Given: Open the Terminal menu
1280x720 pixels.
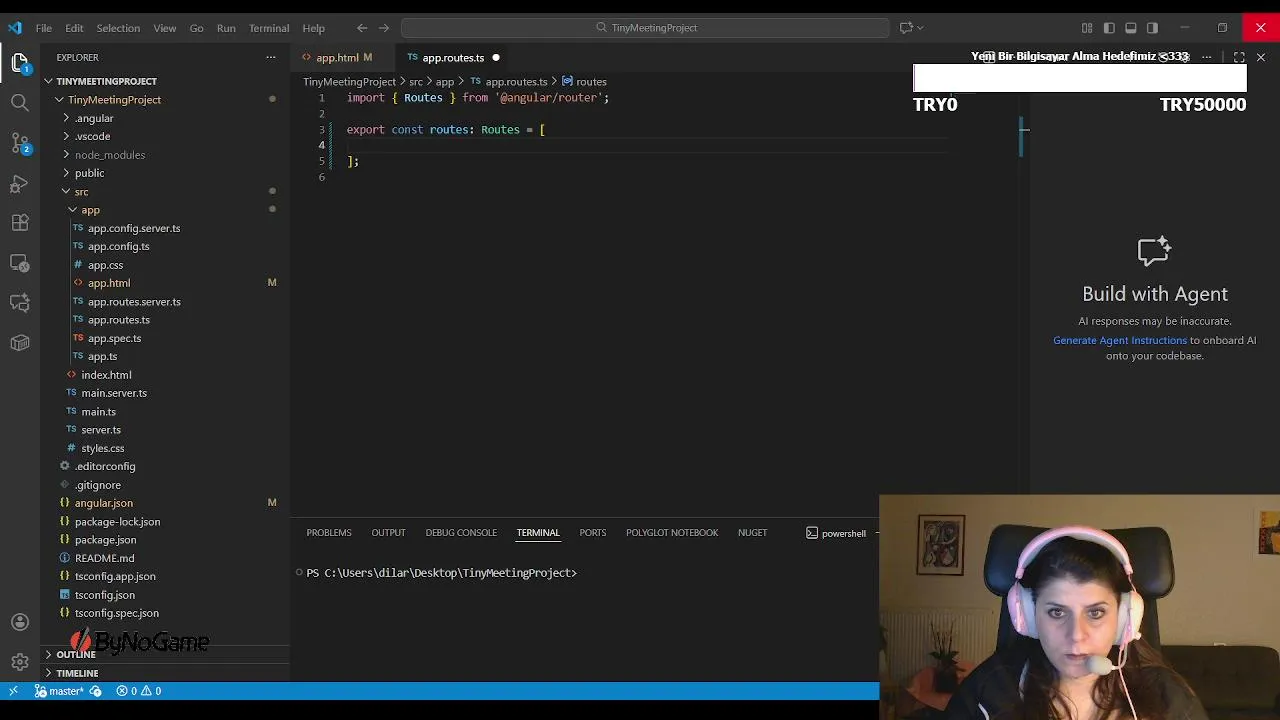Looking at the screenshot, I should click(x=269, y=28).
